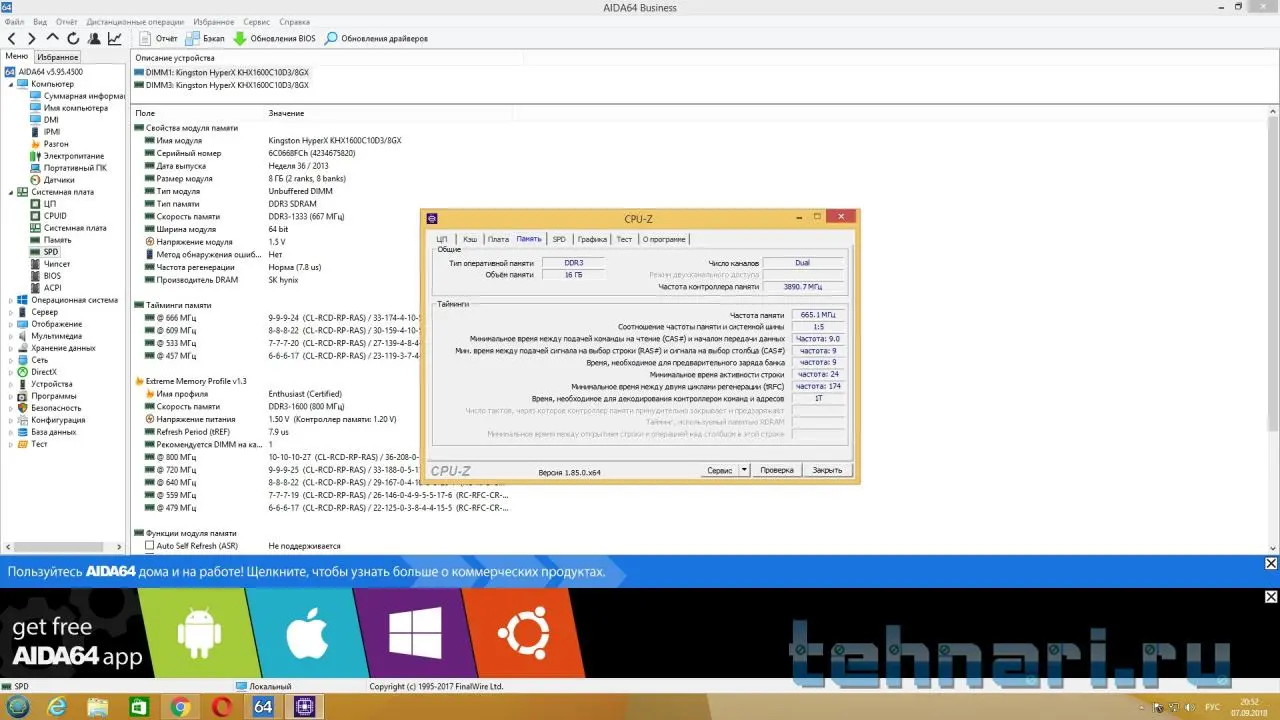
Task: Select DIMM1 Kingston HyperX device row
Action: (227, 73)
